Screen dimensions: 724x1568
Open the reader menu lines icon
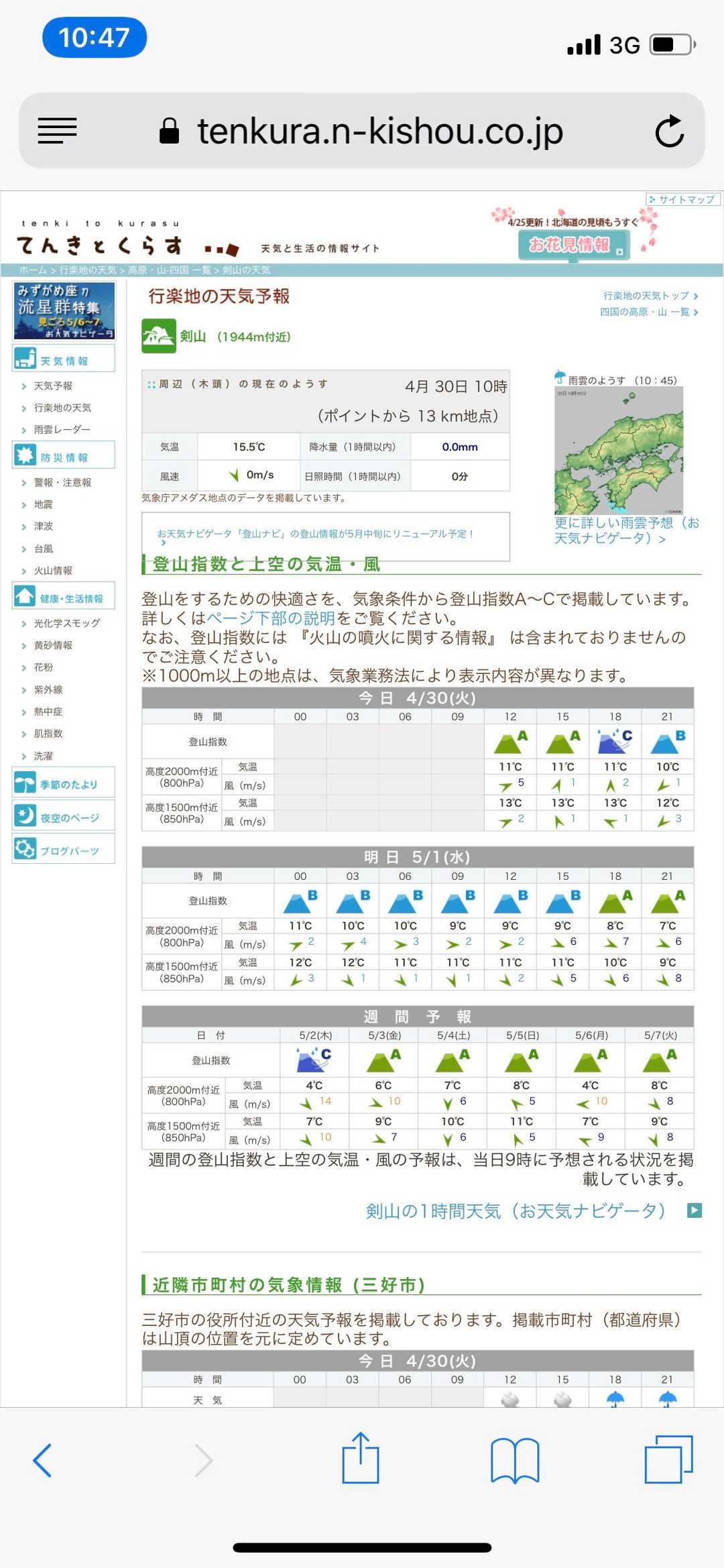[57, 131]
